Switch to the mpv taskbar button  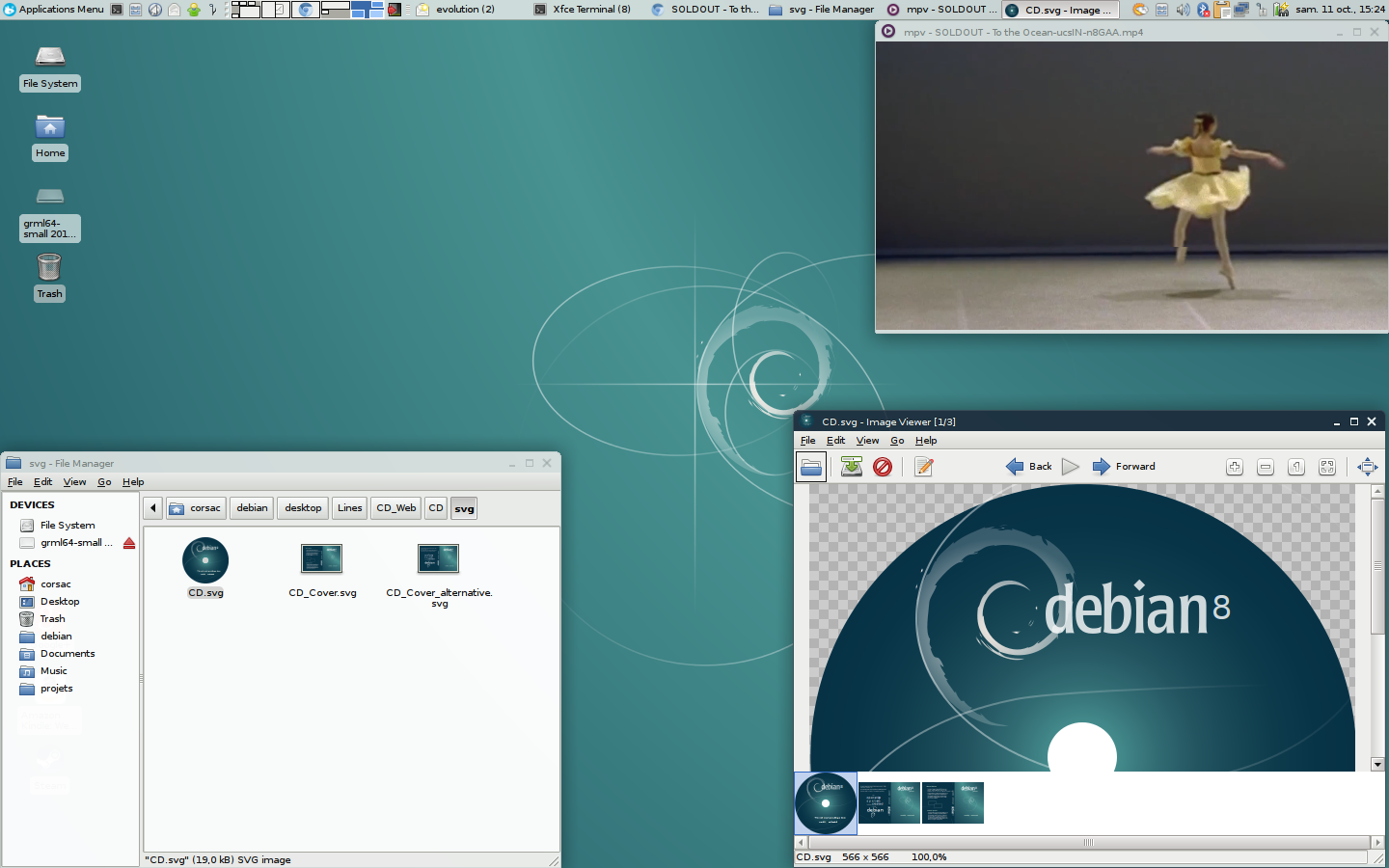coord(940,10)
